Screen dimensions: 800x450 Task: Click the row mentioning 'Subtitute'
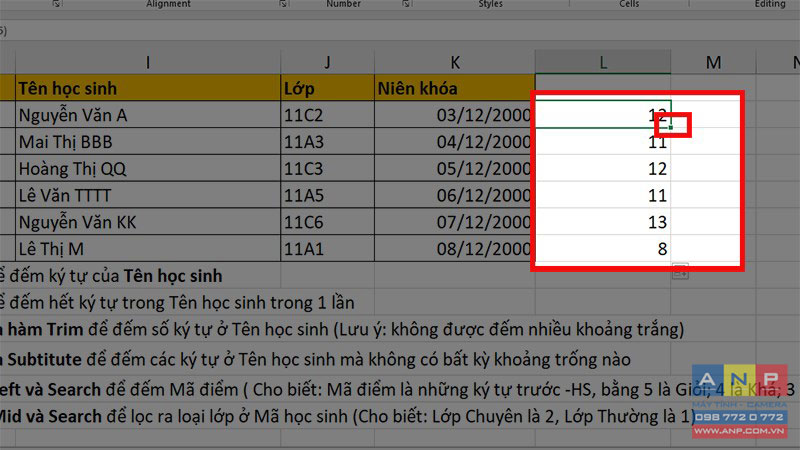click(315, 359)
